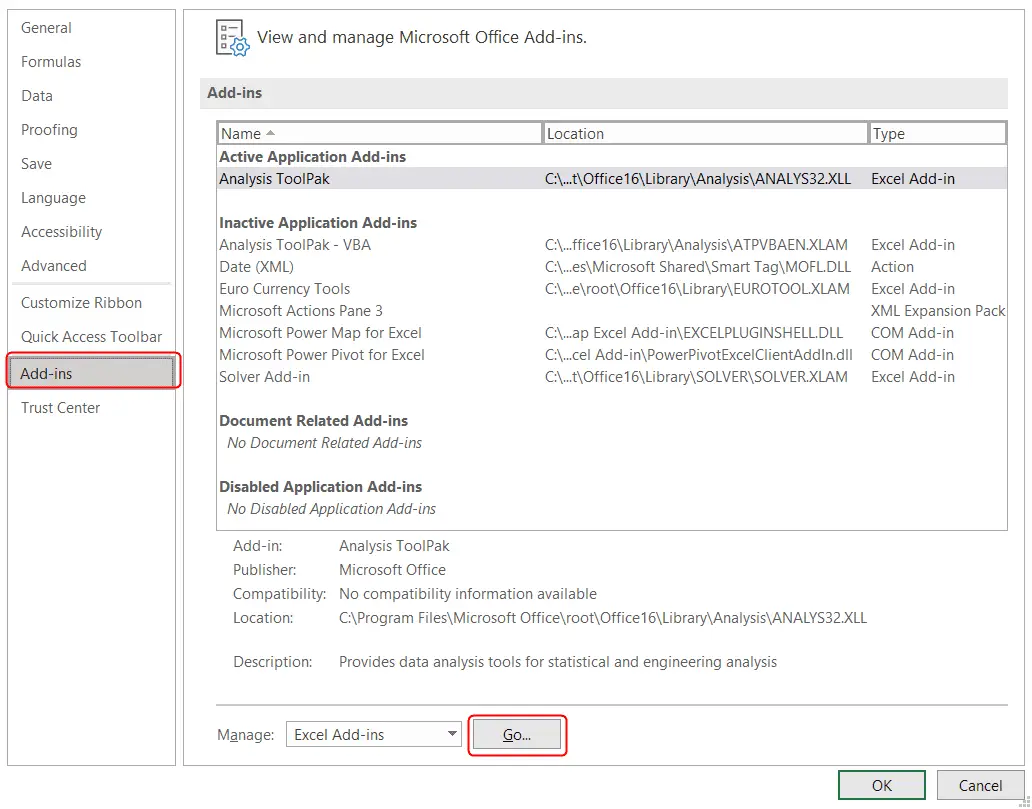Click the Name column sort arrow
The image size is (1032, 809).
tap(270, 133)
